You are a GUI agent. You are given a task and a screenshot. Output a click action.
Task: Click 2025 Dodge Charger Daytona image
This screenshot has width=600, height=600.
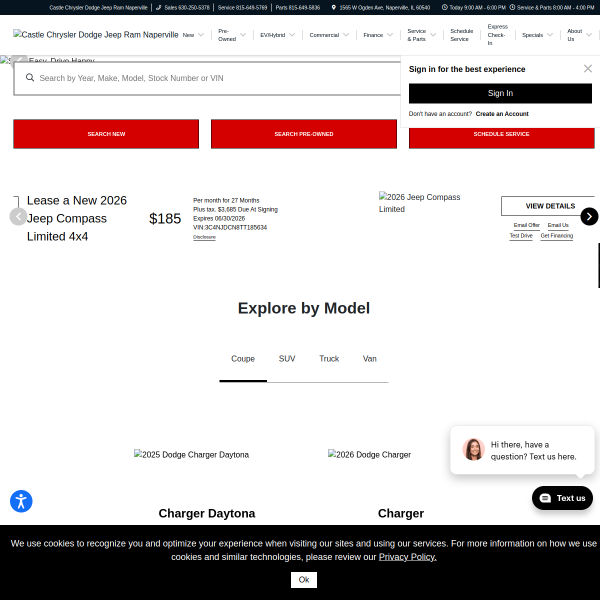tap(191, 455)
